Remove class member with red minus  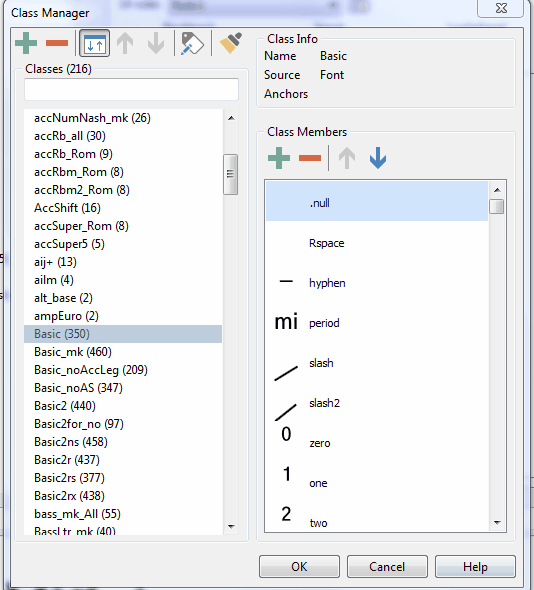(x=310, y=158)
